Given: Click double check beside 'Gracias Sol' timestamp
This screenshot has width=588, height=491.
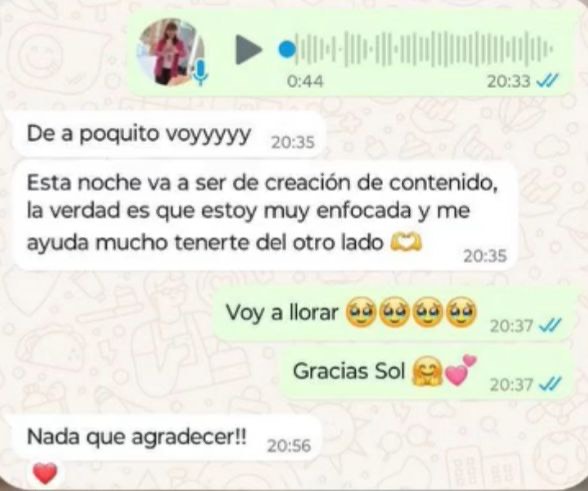Looking at the screenshot, I should (550, 384).
